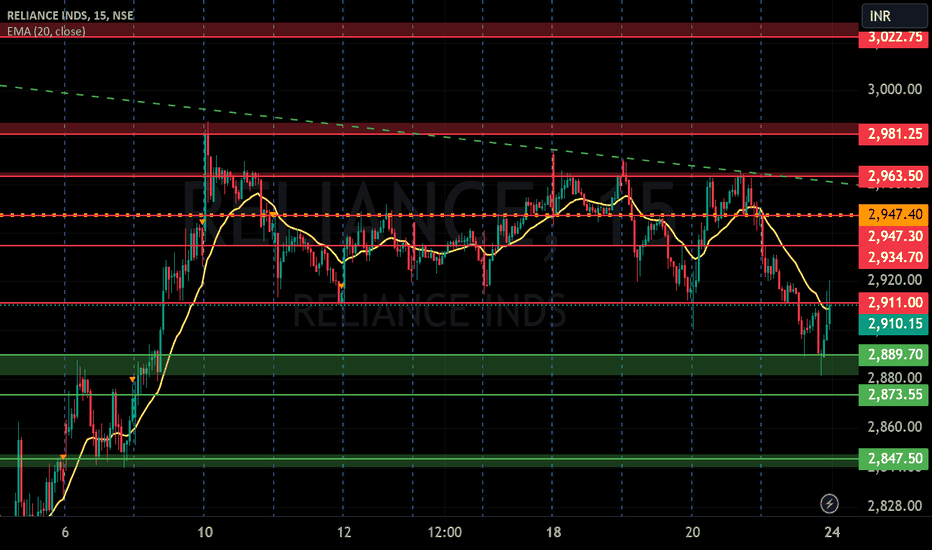Image resolution: width=932 pixels, height=550 pixels.
Task: Click the 3,000.00 price scale value
Action: point(895,89)
